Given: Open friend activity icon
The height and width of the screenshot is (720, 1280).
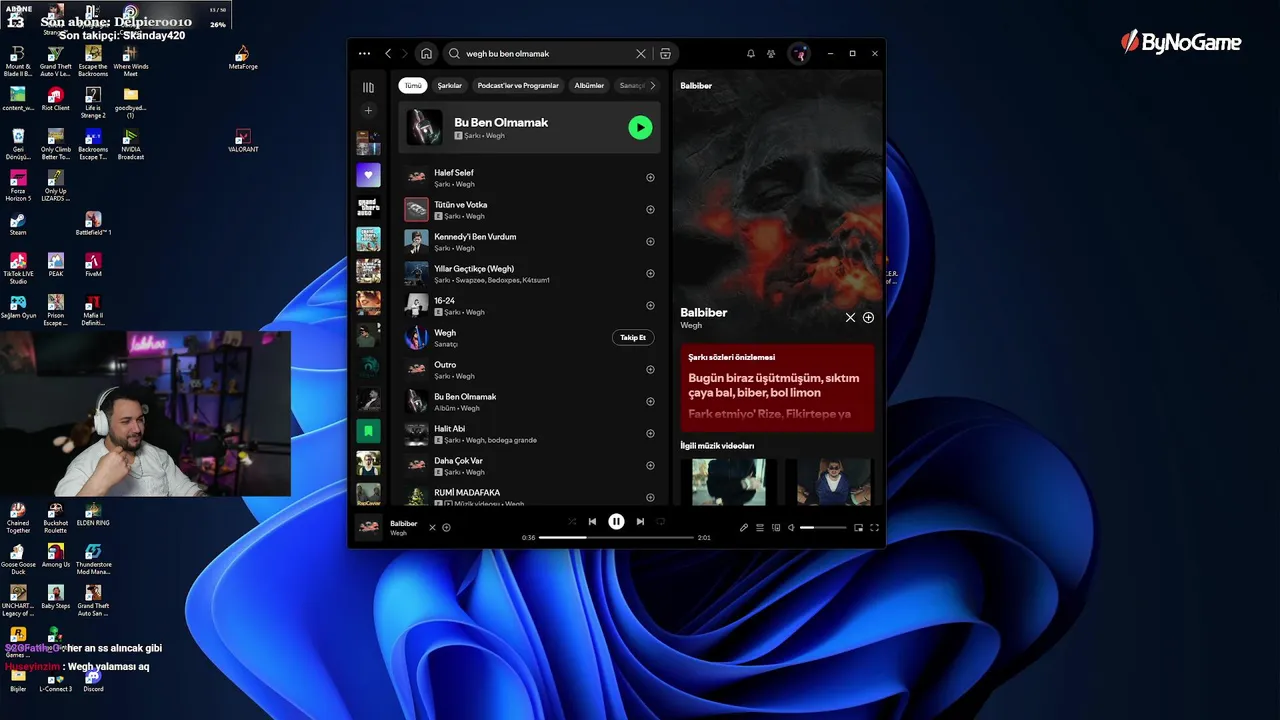Looking at the screenshot, I should (771, 54).
